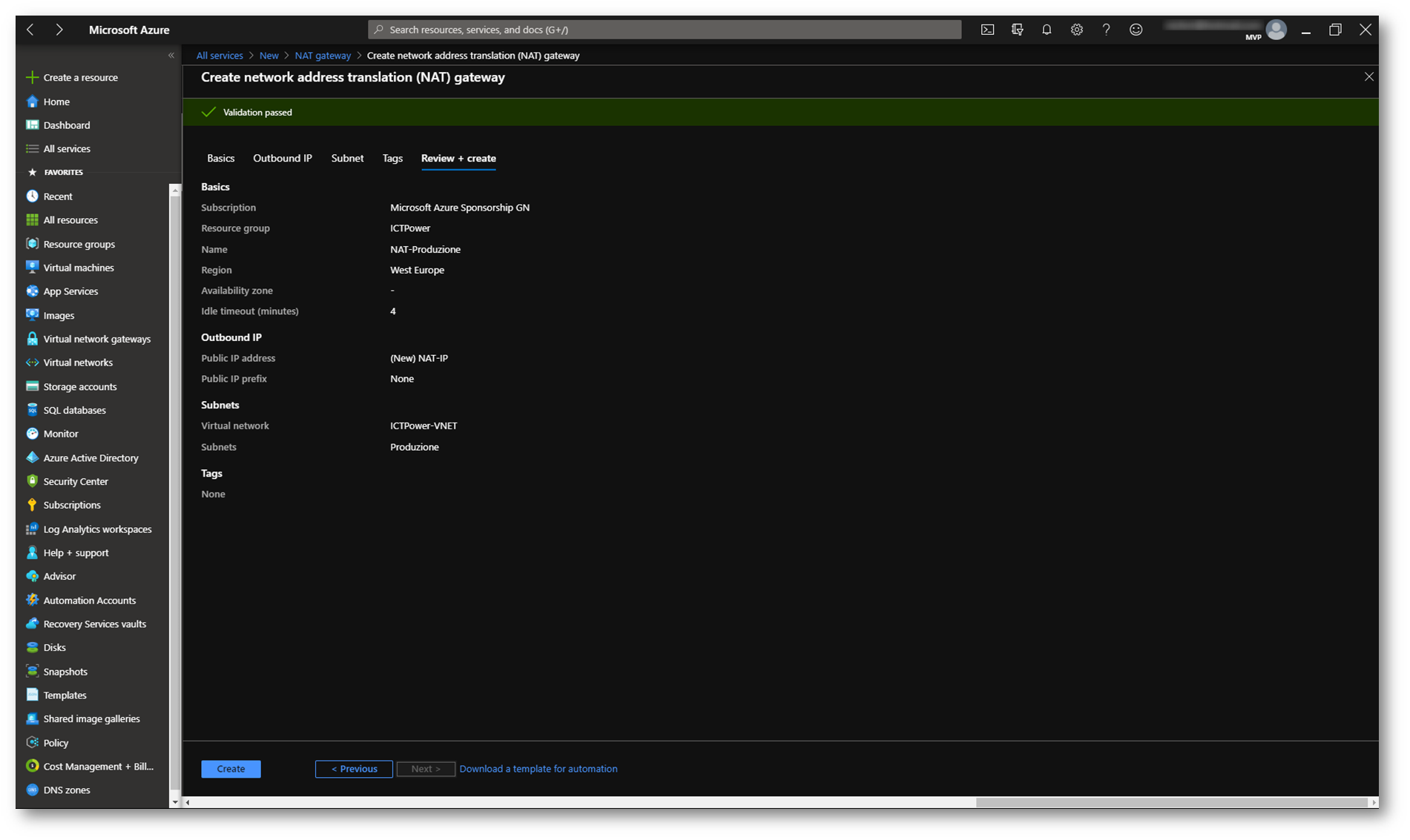Open the Recent clock icon
The image size is (1410, 840).
pyautogui.click(x=32, y=196)
